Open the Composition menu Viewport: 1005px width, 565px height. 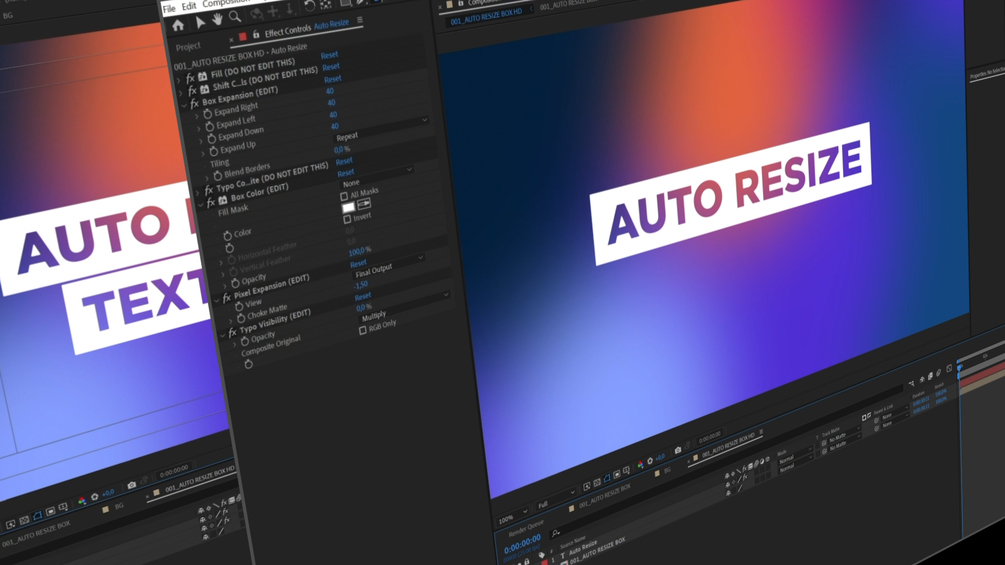(x=226, y=3)
